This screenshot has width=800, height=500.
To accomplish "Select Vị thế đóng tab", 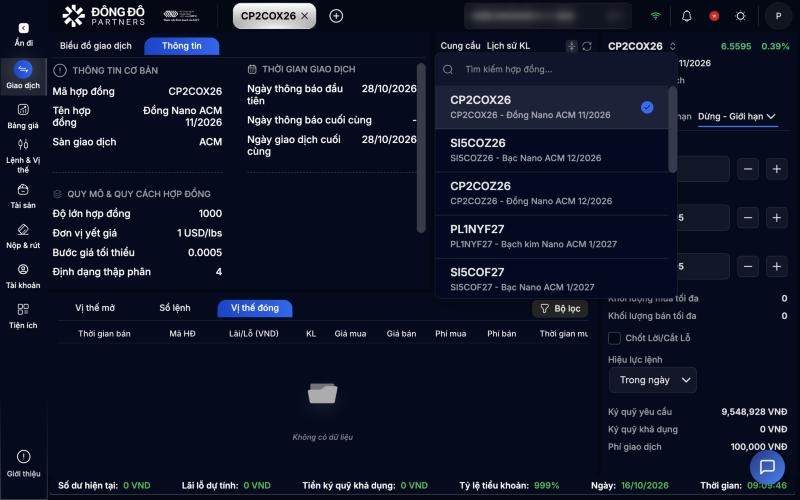I will pyautogui.click(x=255, y=308).
